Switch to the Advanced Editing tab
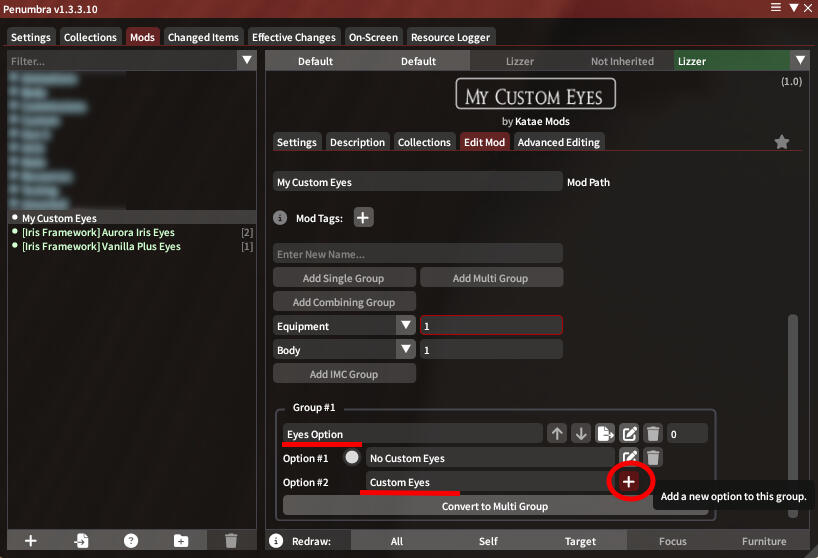818x558 pixels. [559, 142]
